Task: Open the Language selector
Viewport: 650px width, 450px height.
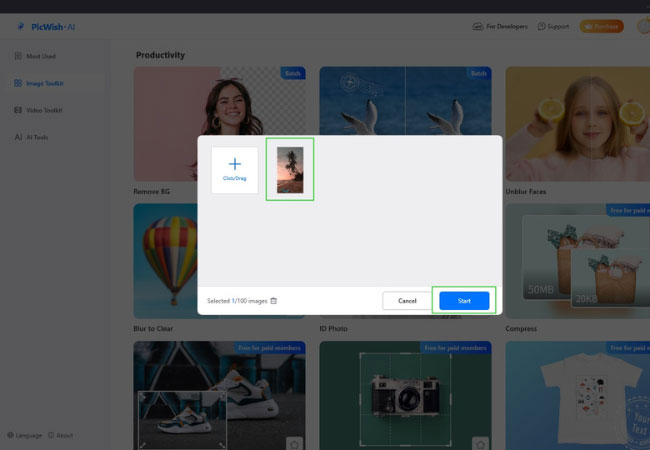Action: coord(25,435)
